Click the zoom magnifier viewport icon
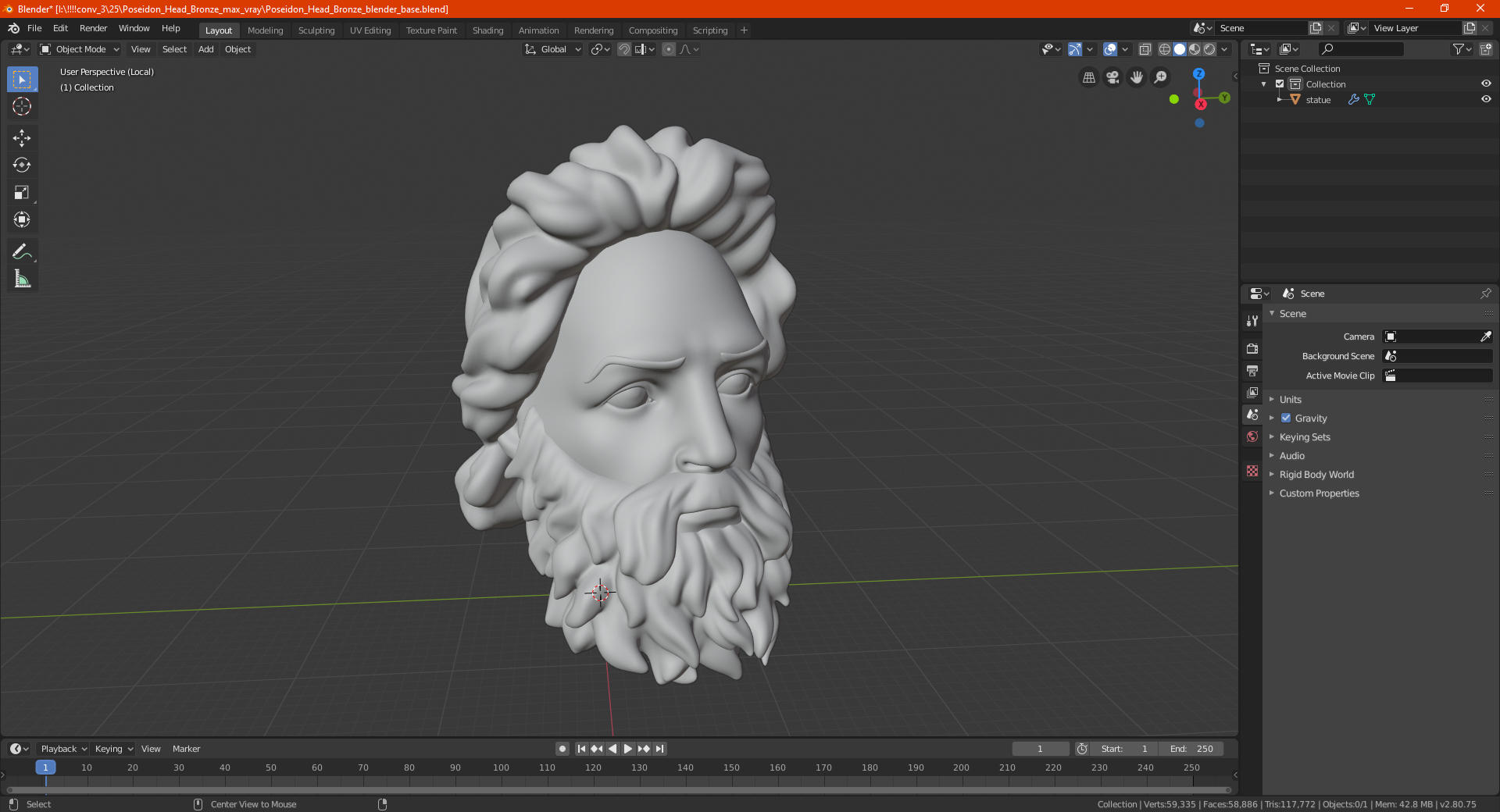This screenshot has width=1500, height=812. click(x=1161, y=77)
